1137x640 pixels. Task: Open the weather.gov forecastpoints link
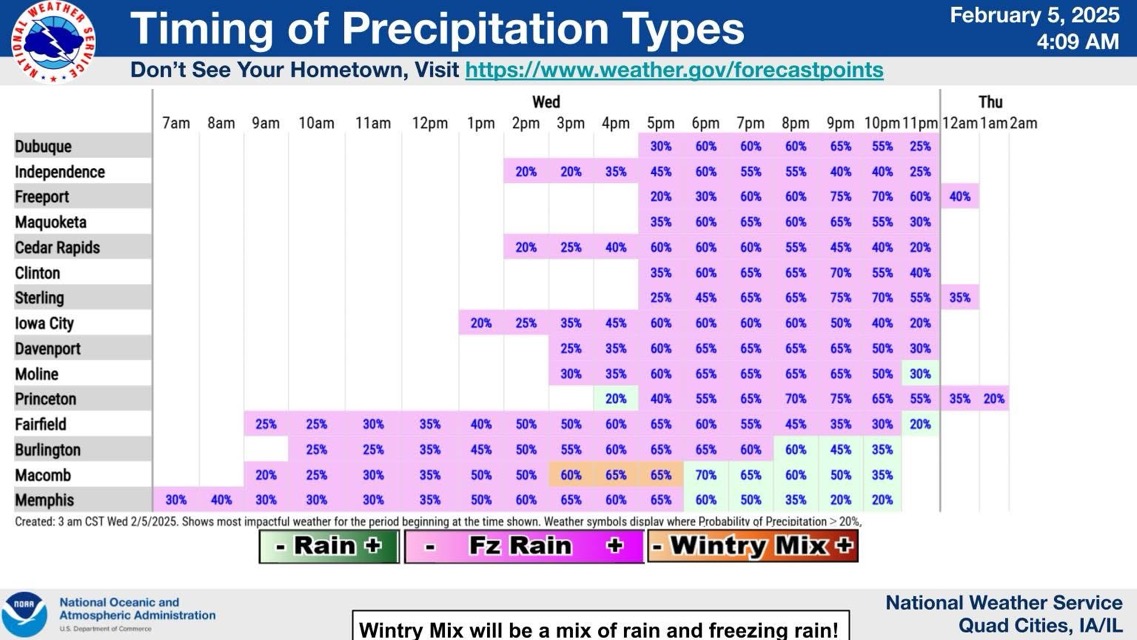tap(674, 71)
